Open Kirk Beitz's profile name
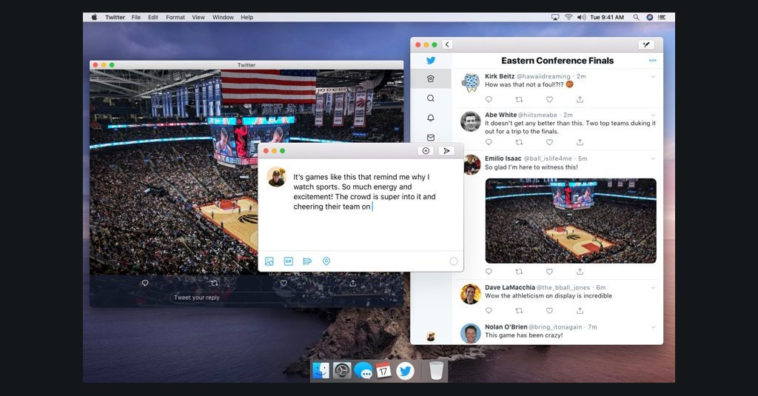 (x=499, y=76)
